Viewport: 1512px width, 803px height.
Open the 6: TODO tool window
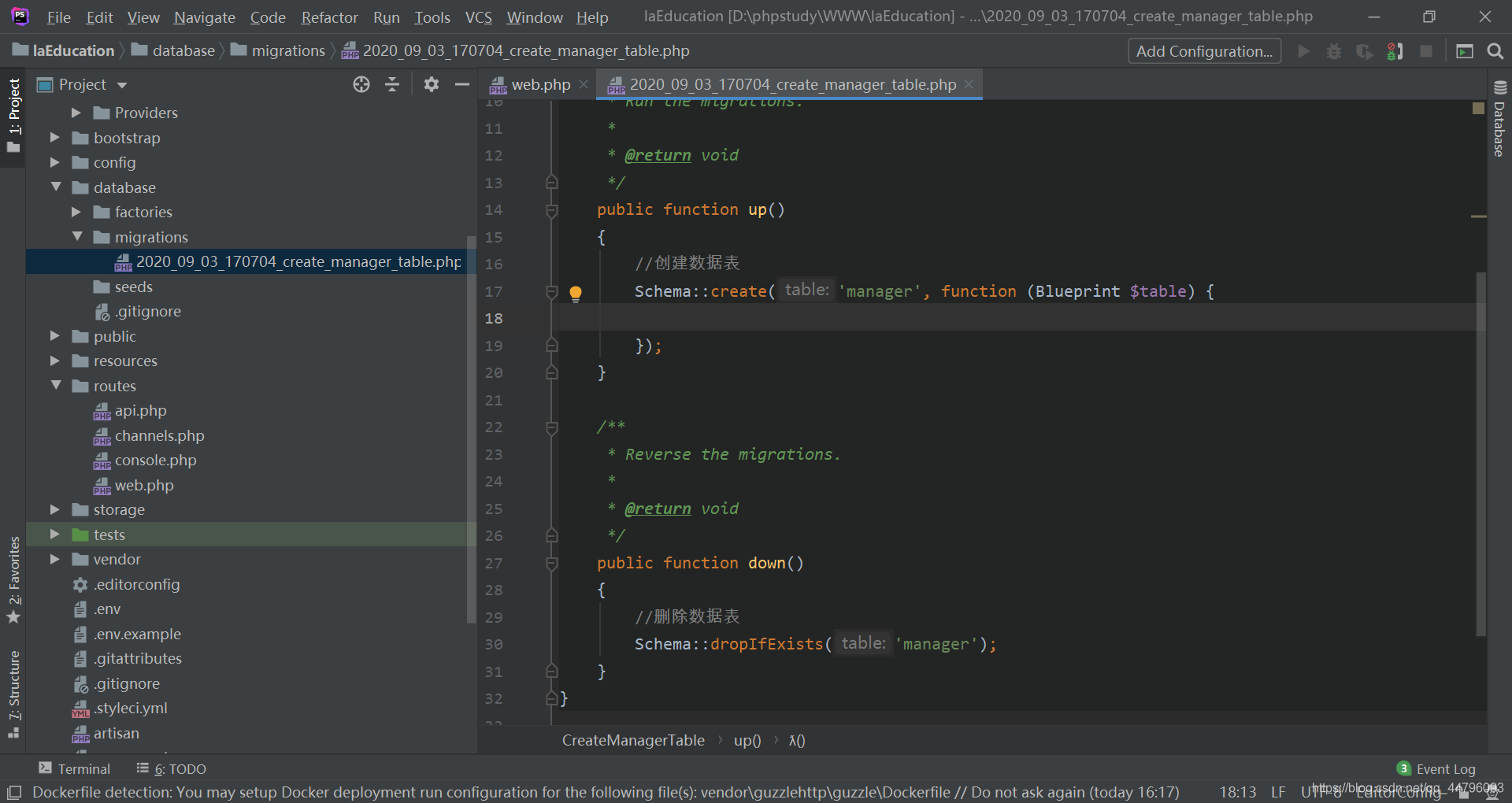coord(172,769)
